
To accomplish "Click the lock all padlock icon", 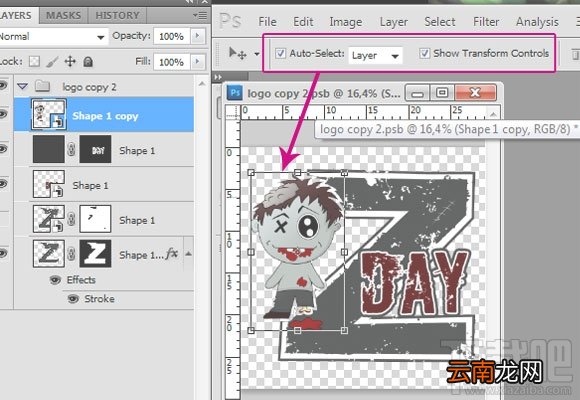I will tap(88, 61).
